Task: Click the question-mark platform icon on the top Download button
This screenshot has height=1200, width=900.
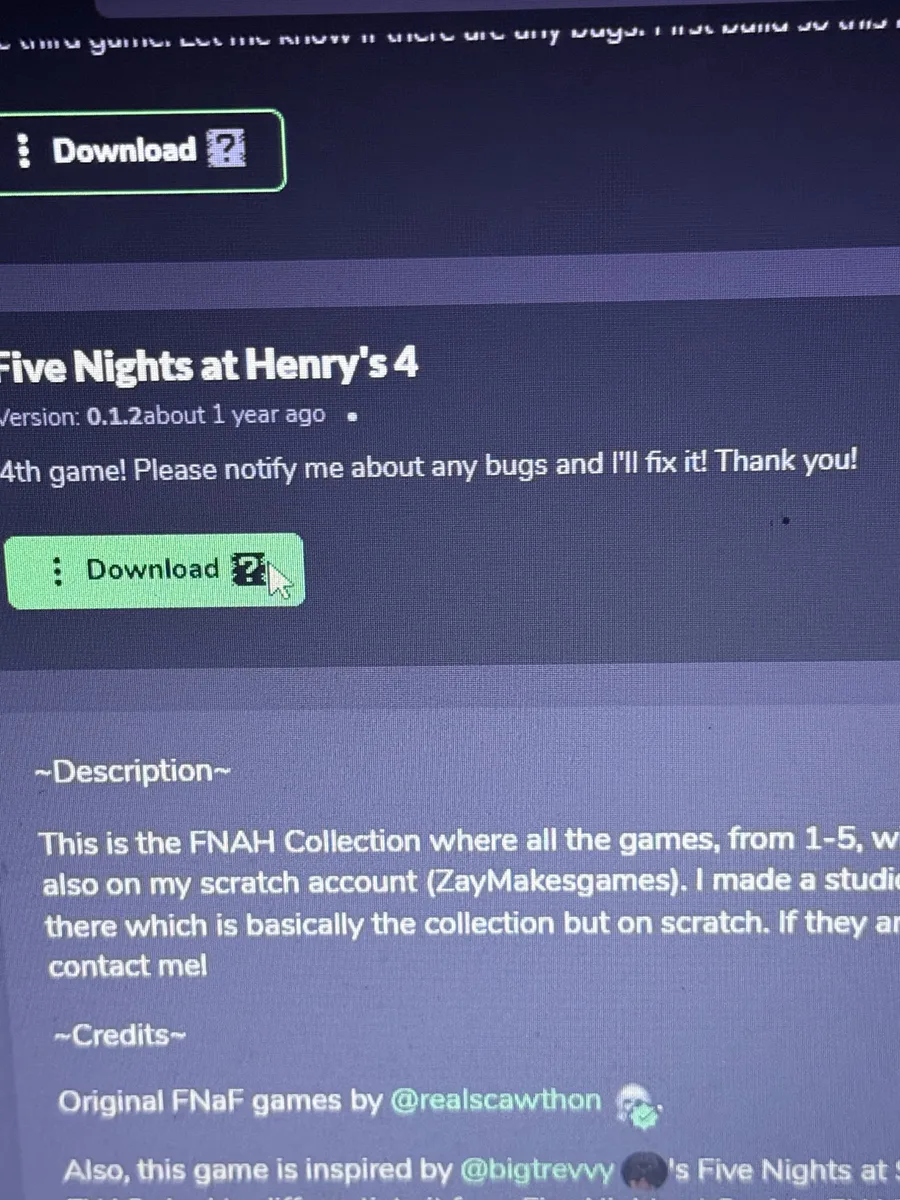Action: tap(225, 150)
